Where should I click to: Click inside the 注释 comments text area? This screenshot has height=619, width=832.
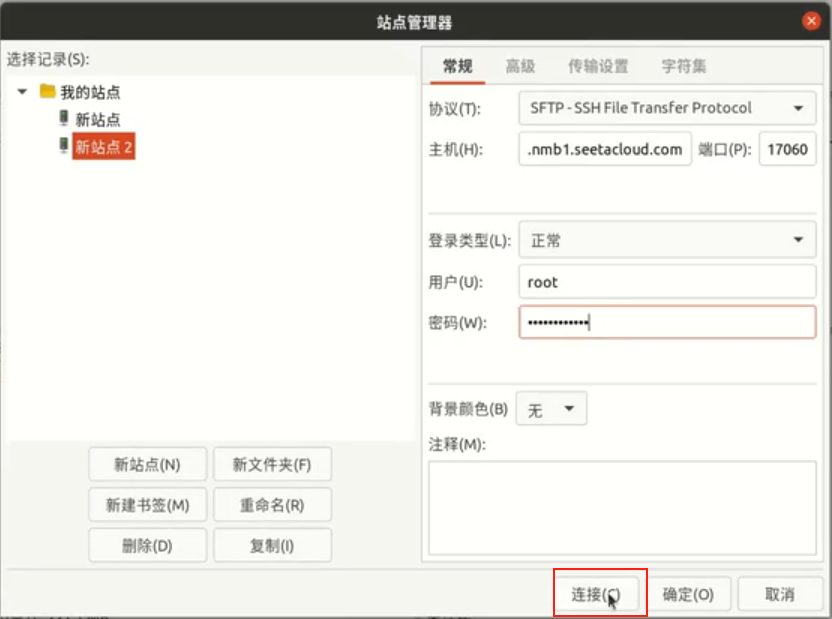coord(622,508)
